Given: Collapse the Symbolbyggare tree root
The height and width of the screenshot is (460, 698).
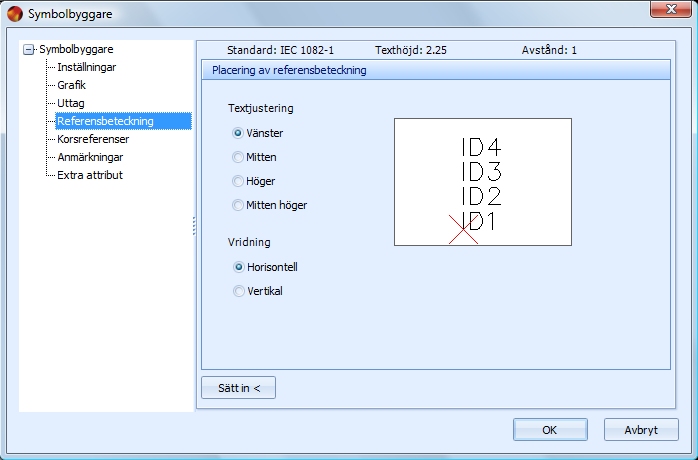Looking at the screenshot, I should [28, 49].
